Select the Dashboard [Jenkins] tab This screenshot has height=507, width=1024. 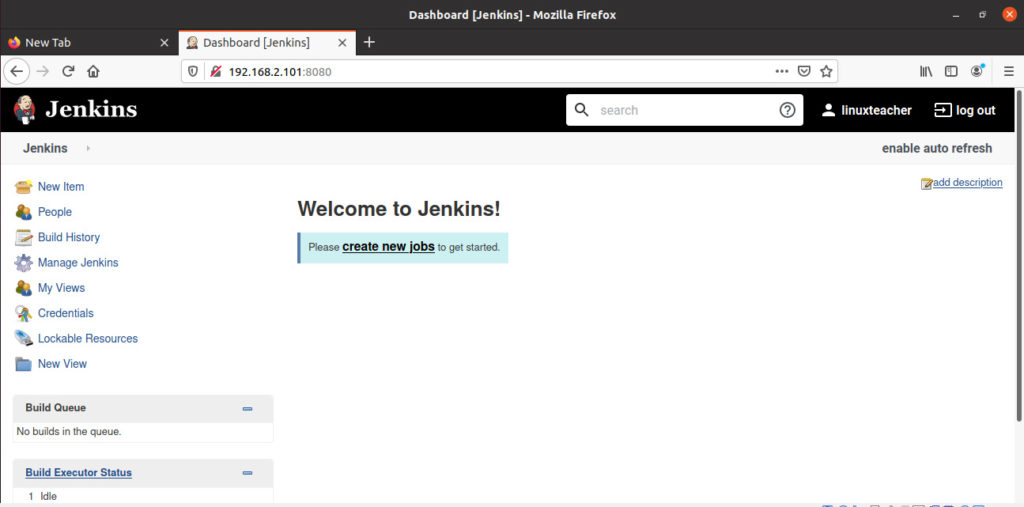[267, 42]
